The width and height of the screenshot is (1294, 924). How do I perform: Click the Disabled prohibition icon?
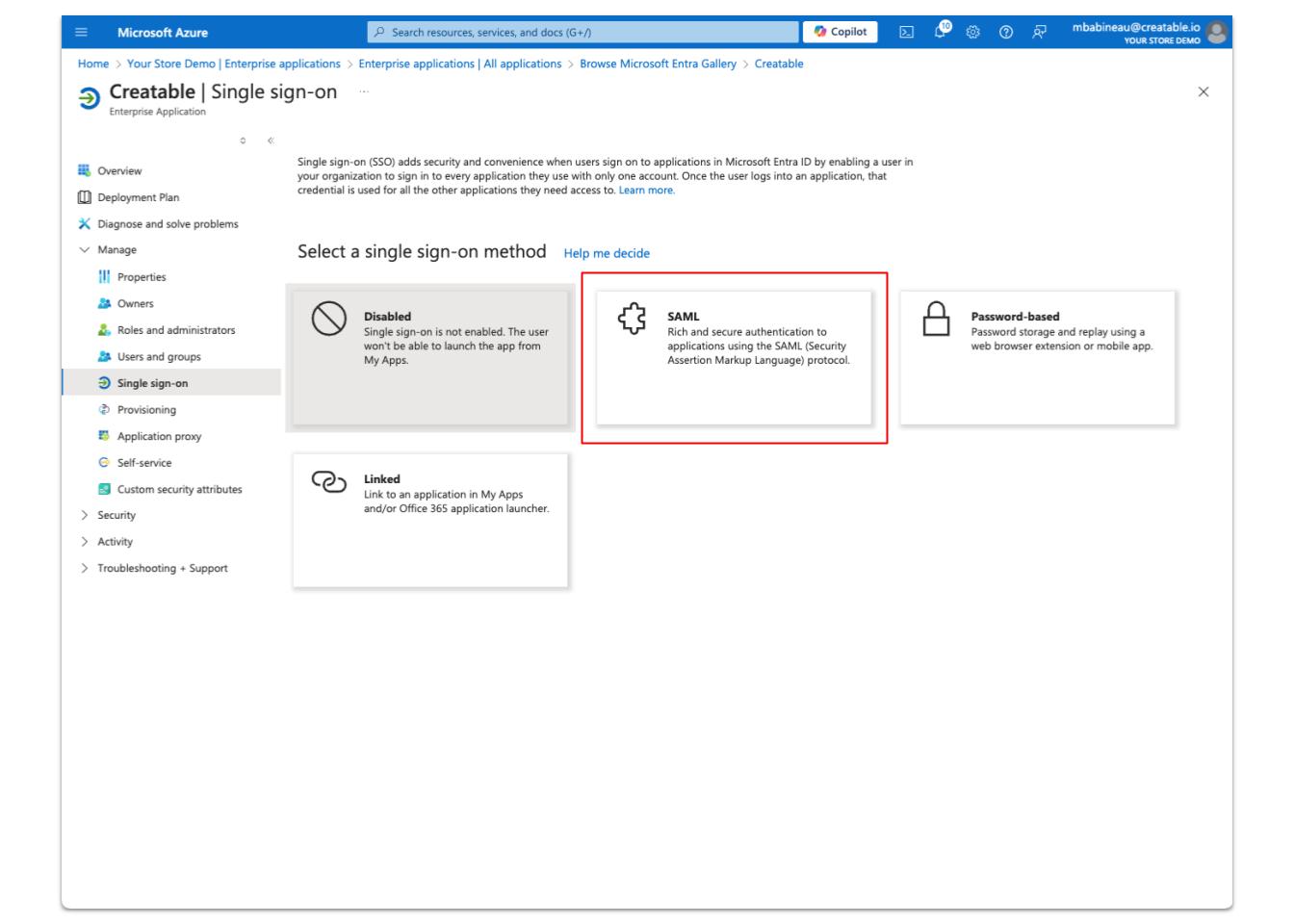coord(329,320)
